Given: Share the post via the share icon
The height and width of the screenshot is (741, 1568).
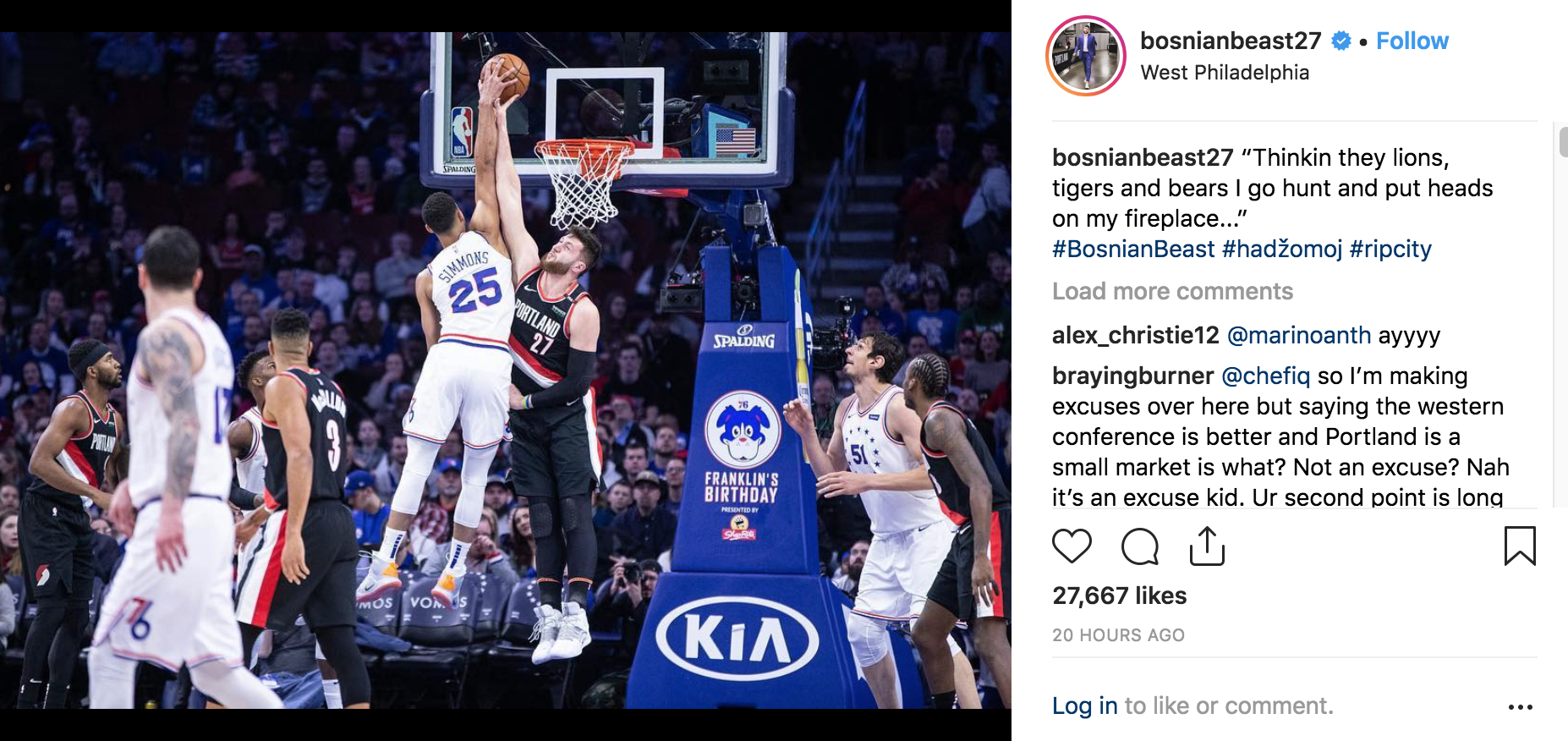Looking at the screenshot, I should 1207,546.
